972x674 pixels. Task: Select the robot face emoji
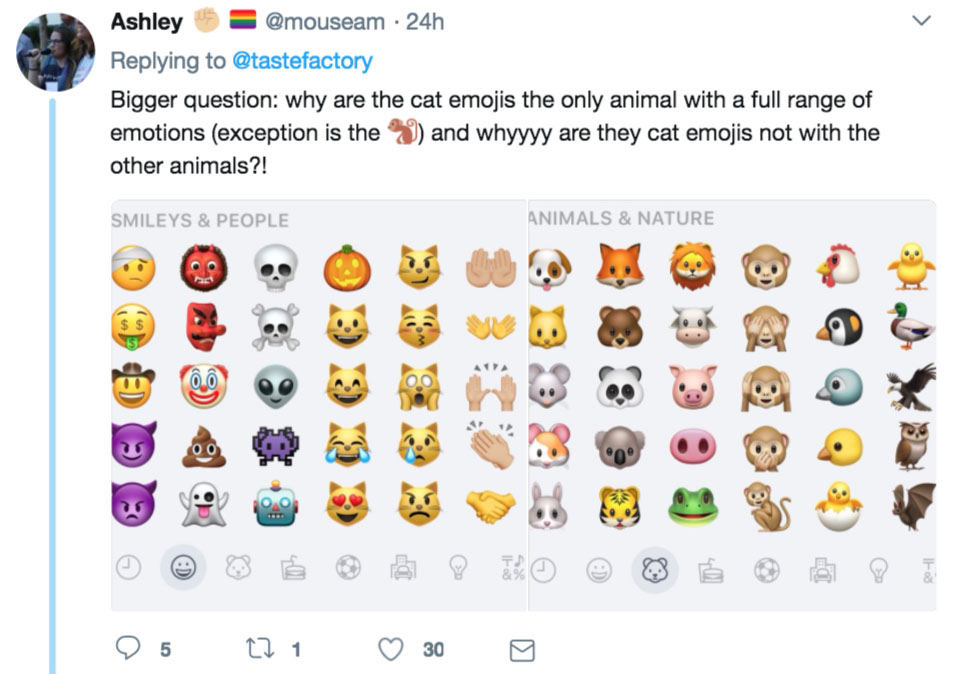276,504
